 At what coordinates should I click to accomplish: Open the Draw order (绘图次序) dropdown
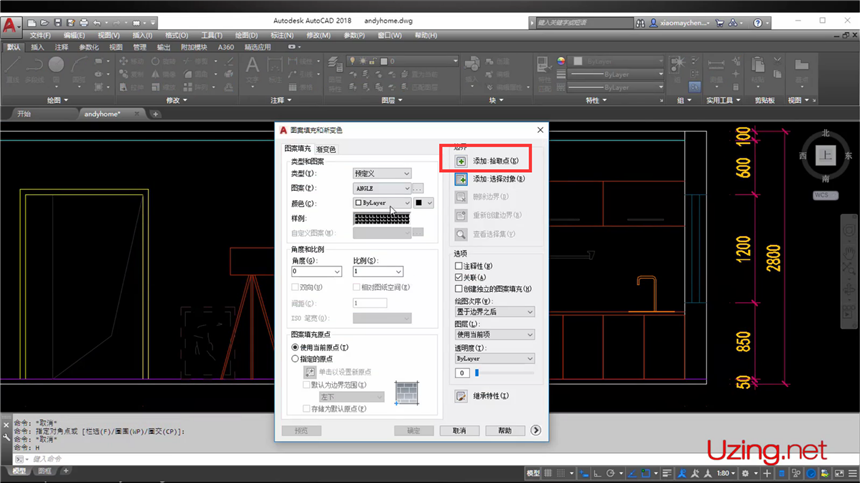[x=494, y=312]
